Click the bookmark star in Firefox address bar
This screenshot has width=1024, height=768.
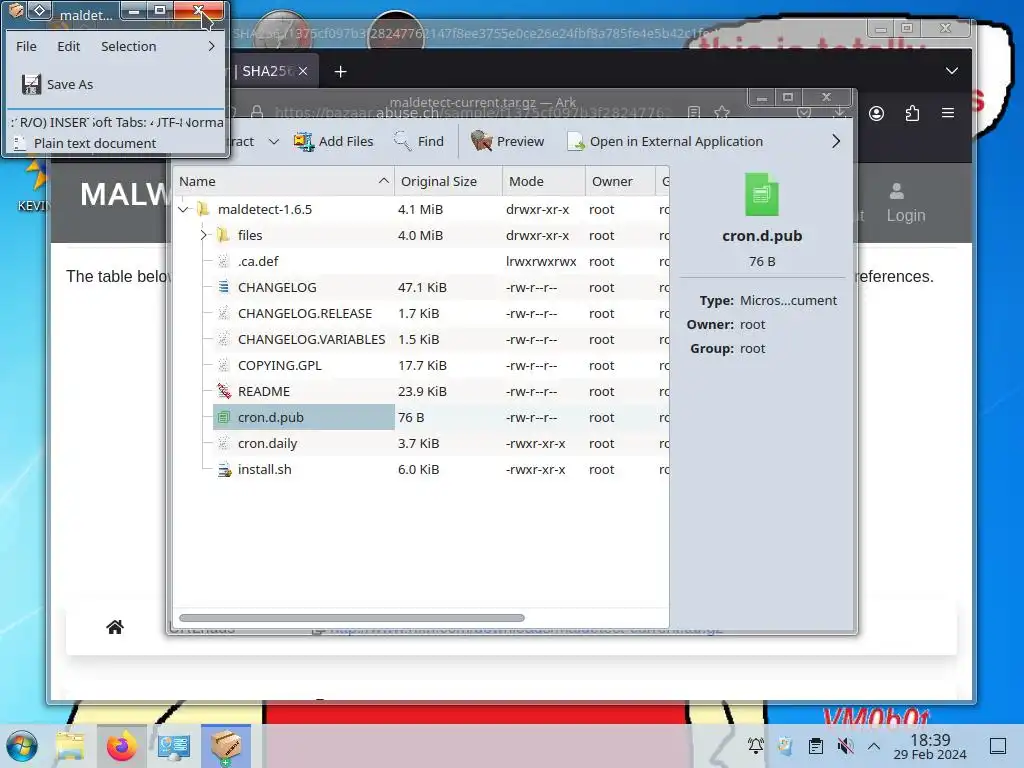(722, 114)
